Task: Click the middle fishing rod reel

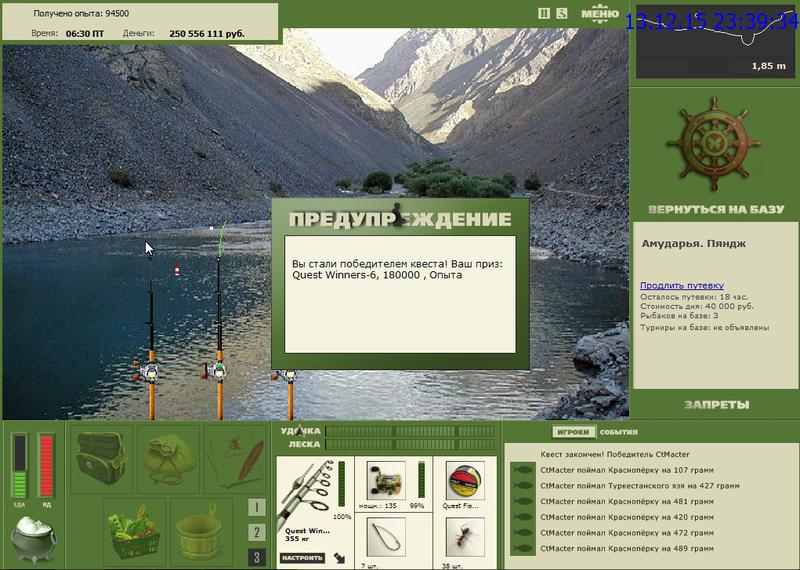Action: [x=216, y=370]
